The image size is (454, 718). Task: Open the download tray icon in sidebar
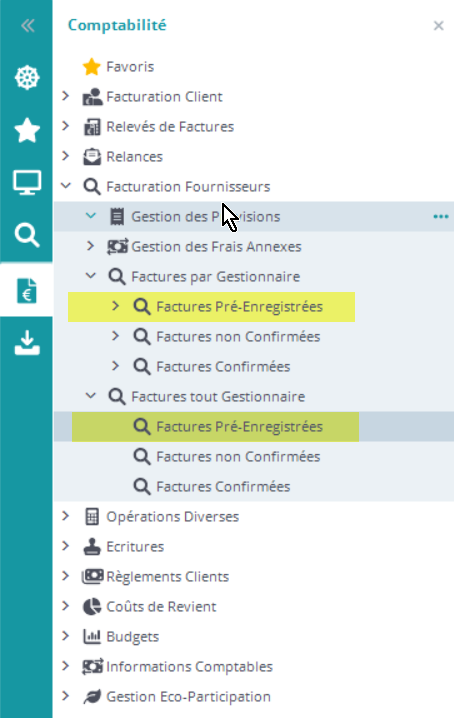(27, 343)
